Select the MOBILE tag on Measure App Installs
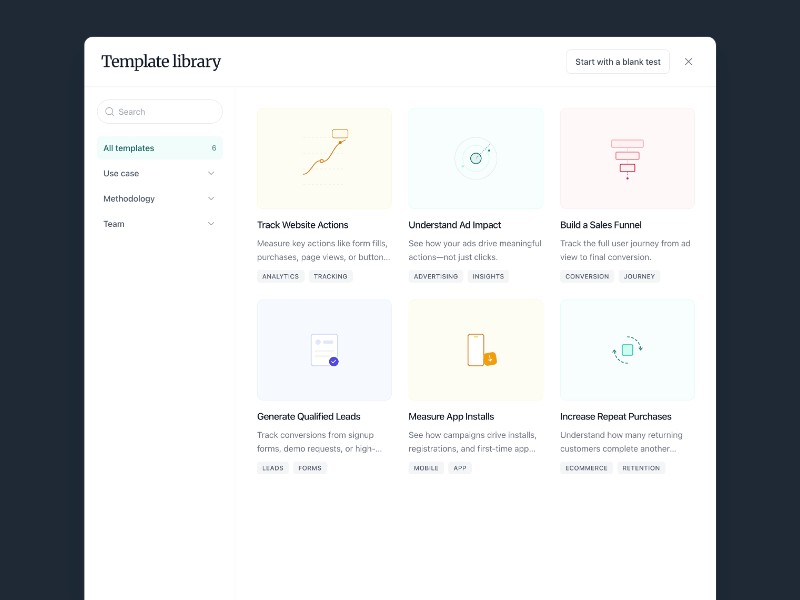Viewport: 800px width, 600px height. click(x=426, y=468)
